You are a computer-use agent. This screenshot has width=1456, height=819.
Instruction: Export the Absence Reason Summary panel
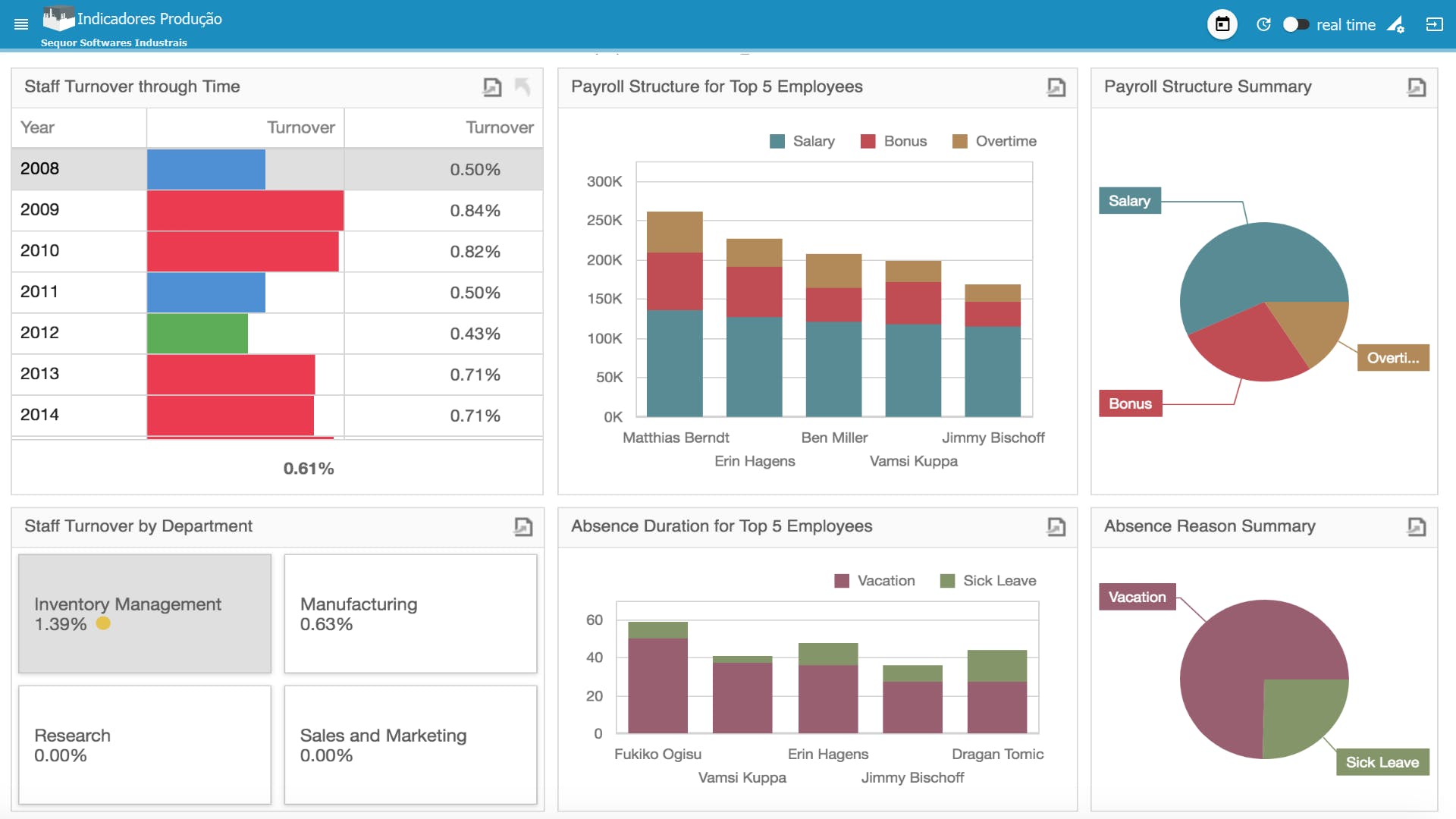(x=1417, y=526)
